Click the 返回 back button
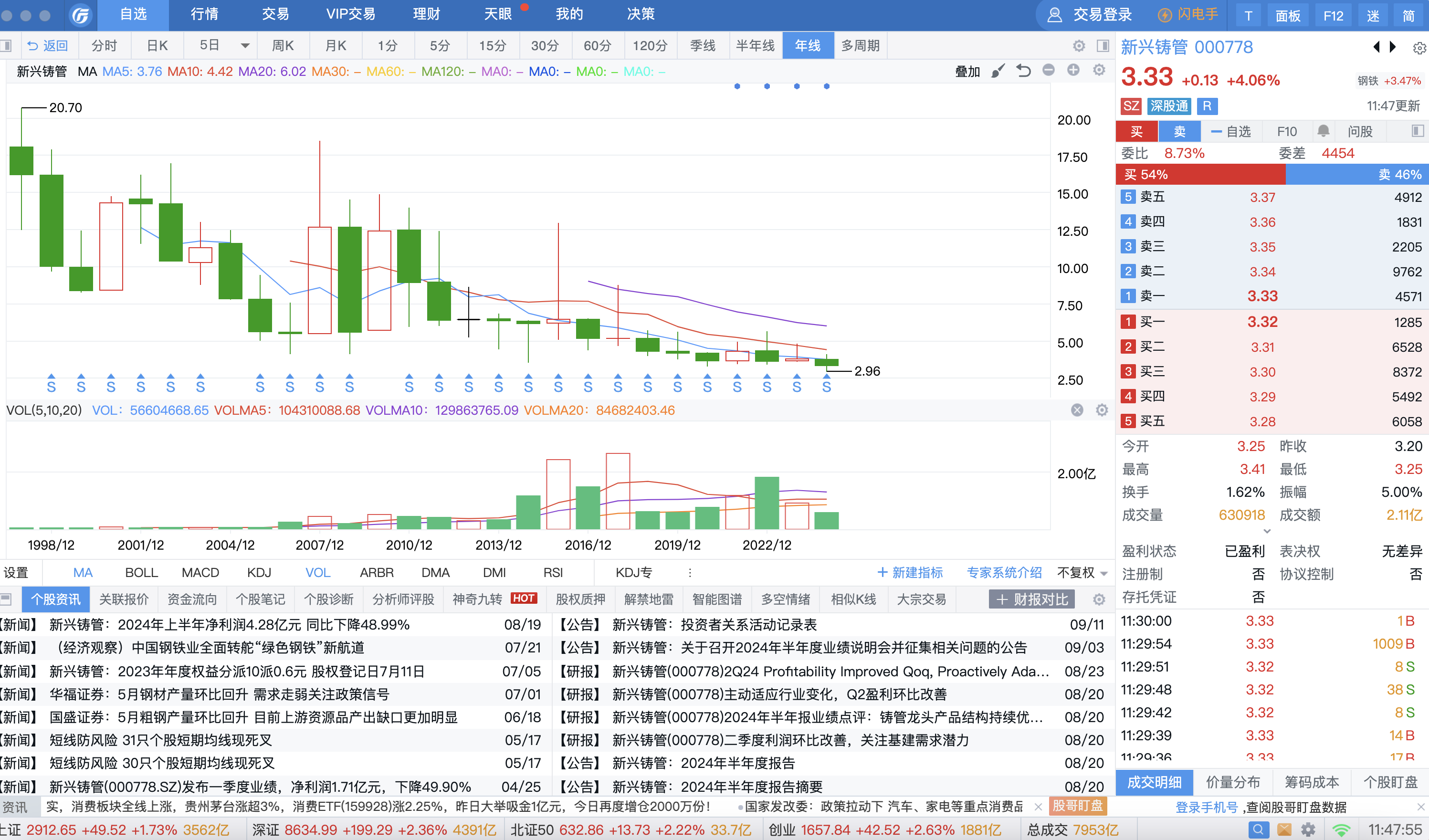This screenshot has height=840, width=1429. 48,45
